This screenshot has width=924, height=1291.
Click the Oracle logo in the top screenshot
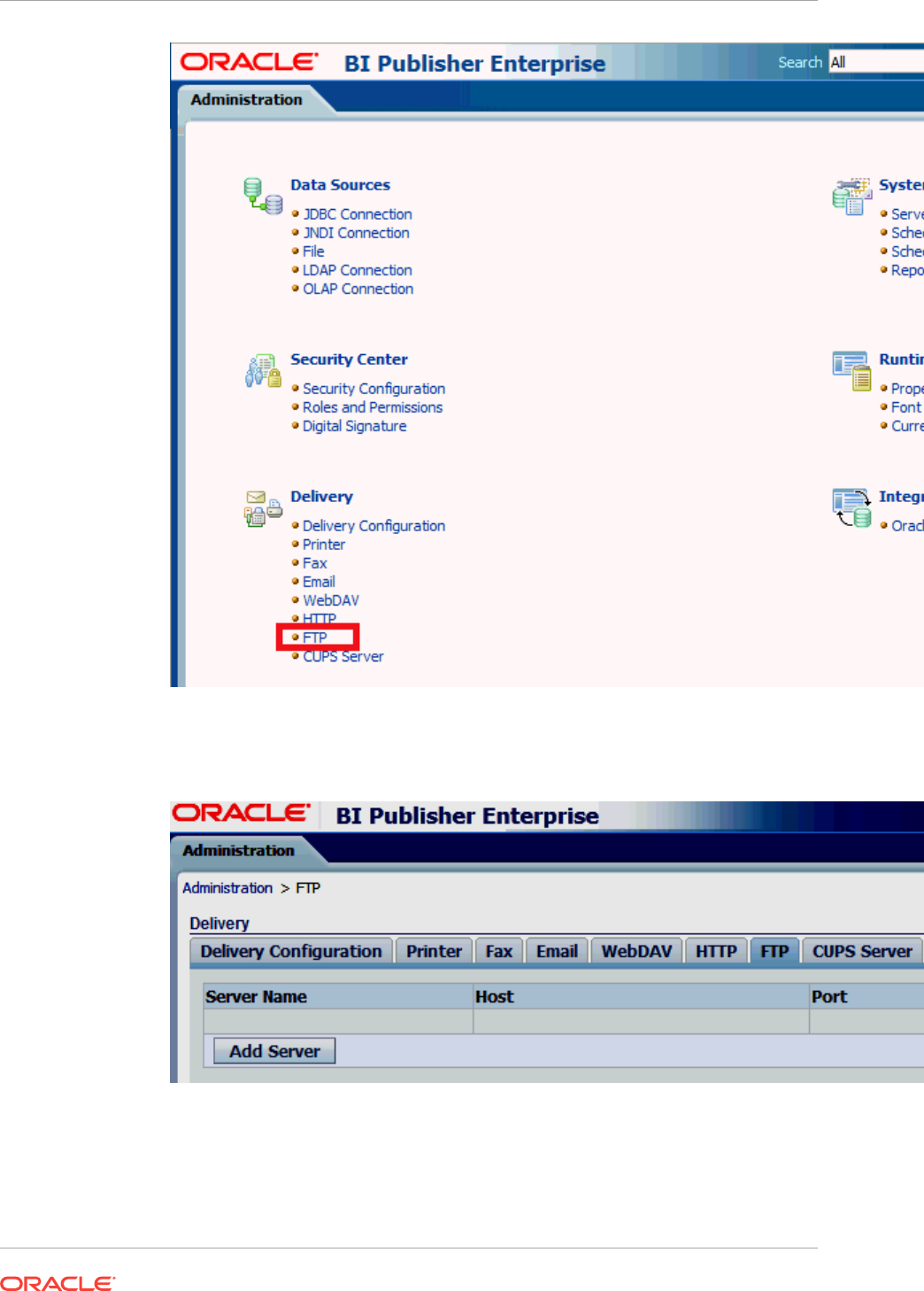click(x=249, y=62)
